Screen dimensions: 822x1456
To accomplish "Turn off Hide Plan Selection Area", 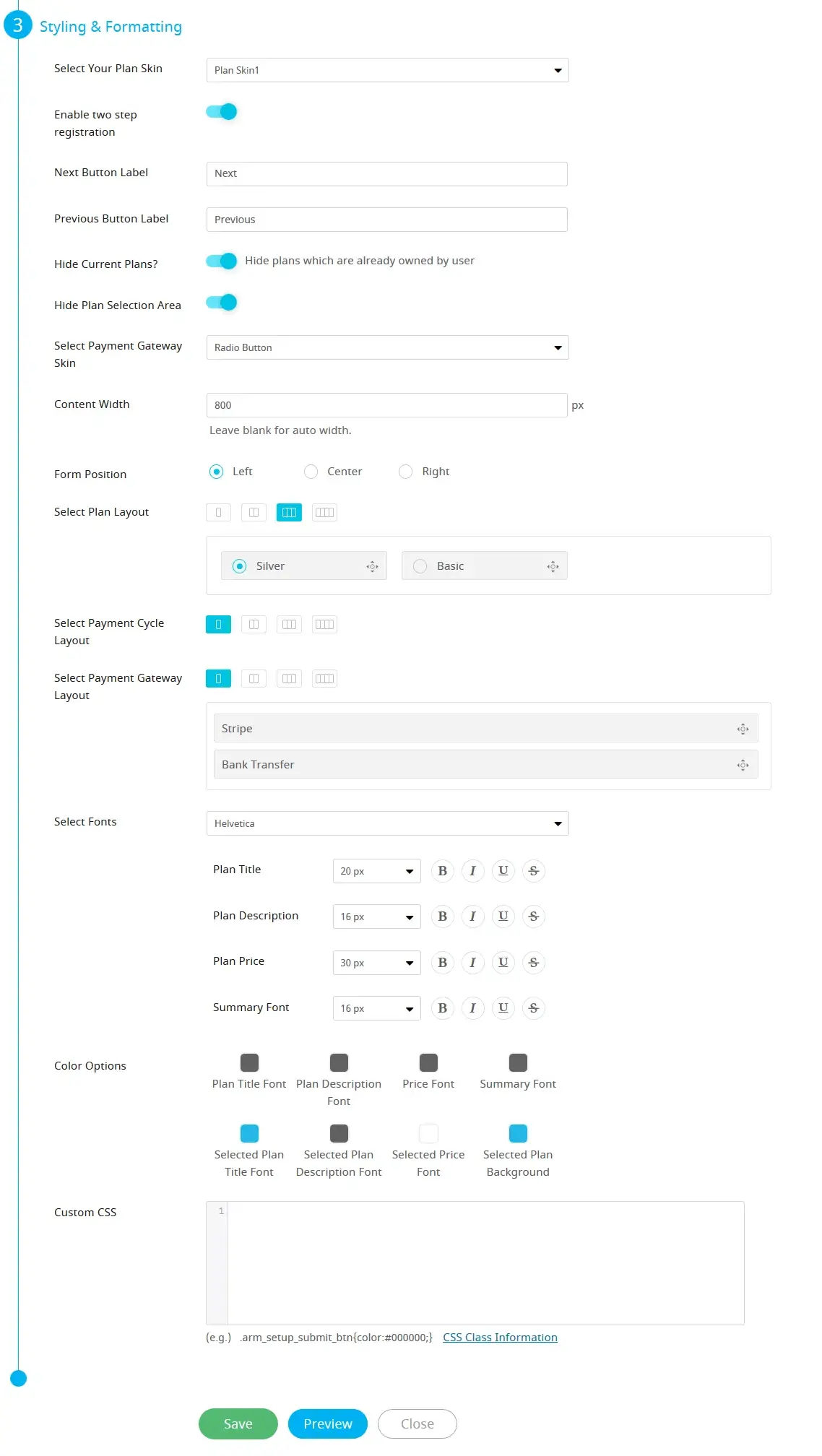I will point(222,303).
